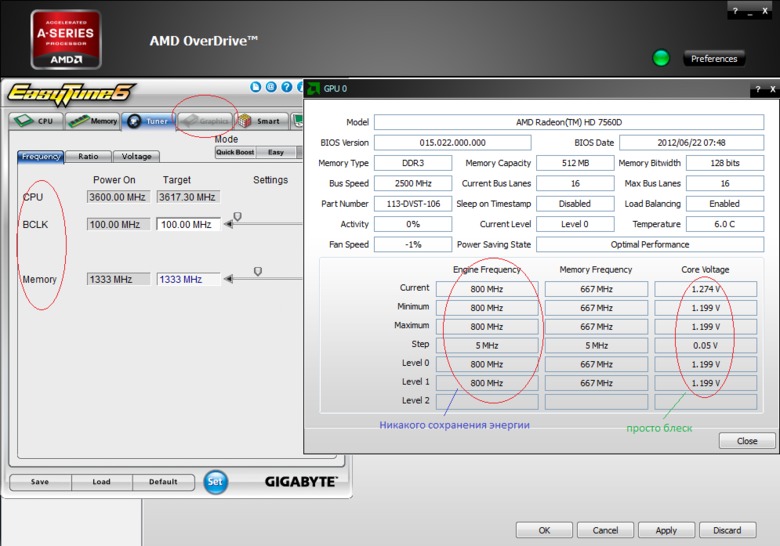Click Cancel in AMD OverDrive
780x546 pixels.
tap(605, 530)
